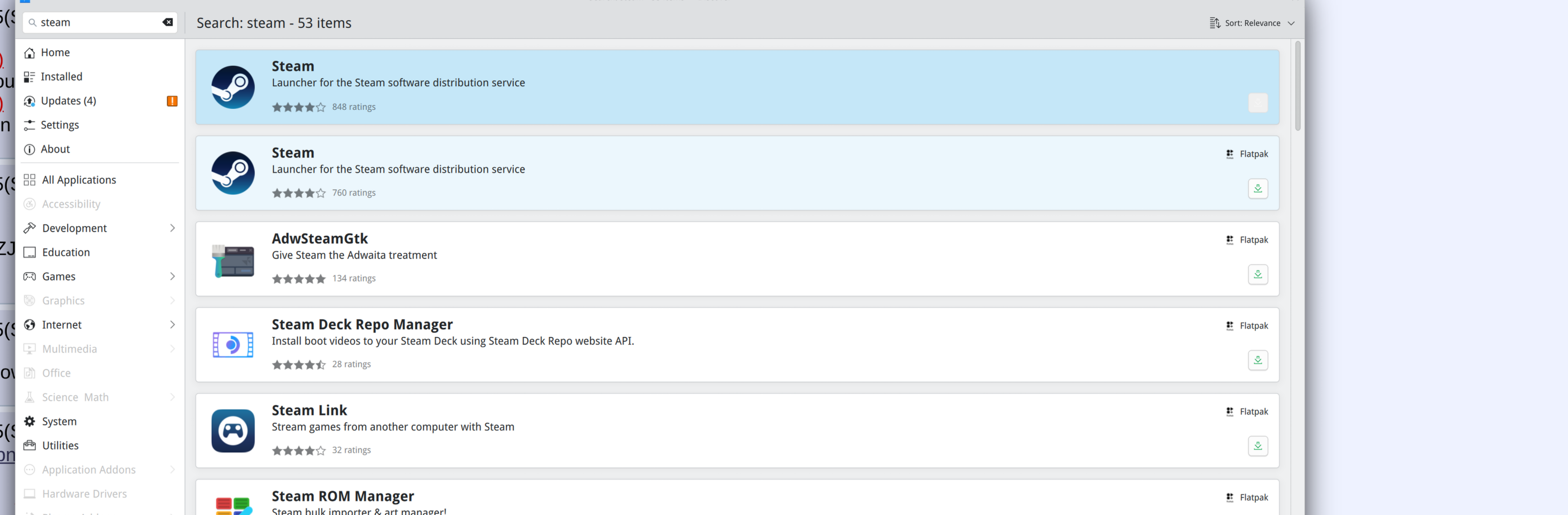
Task: Open the first Steam result with 848 ratings
Action: point(737,88)
